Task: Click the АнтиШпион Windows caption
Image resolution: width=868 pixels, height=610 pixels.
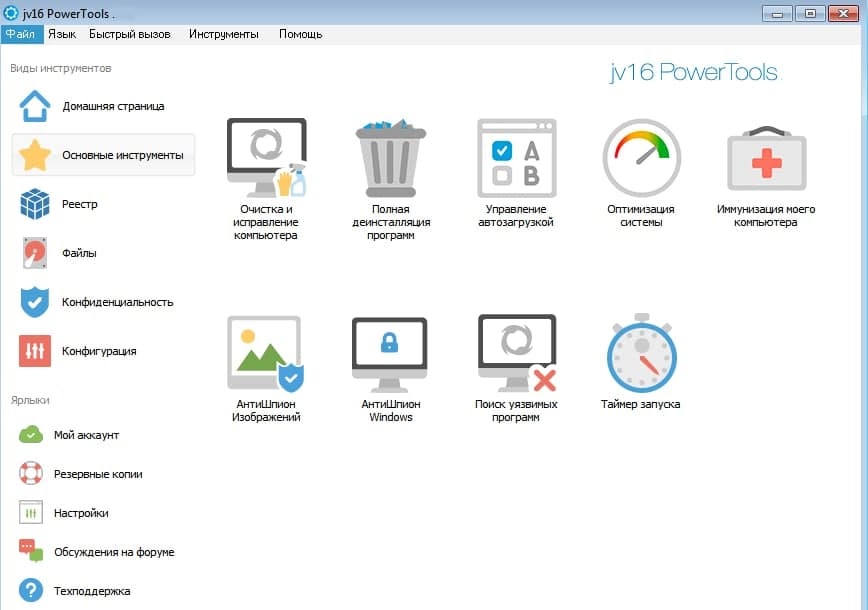Action: click(391, 411)
